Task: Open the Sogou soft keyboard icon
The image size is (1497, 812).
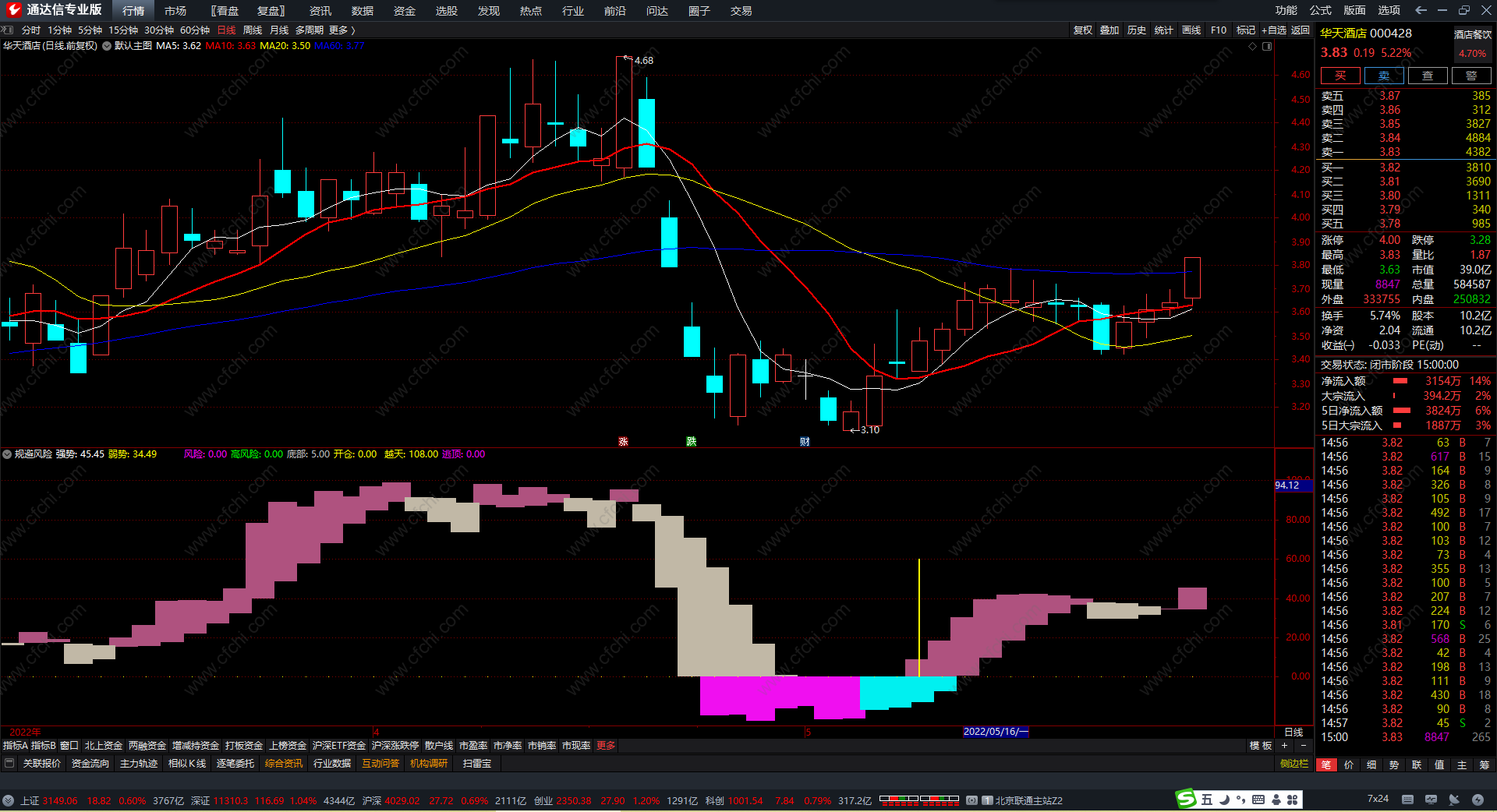Action: coord(1258,800)
